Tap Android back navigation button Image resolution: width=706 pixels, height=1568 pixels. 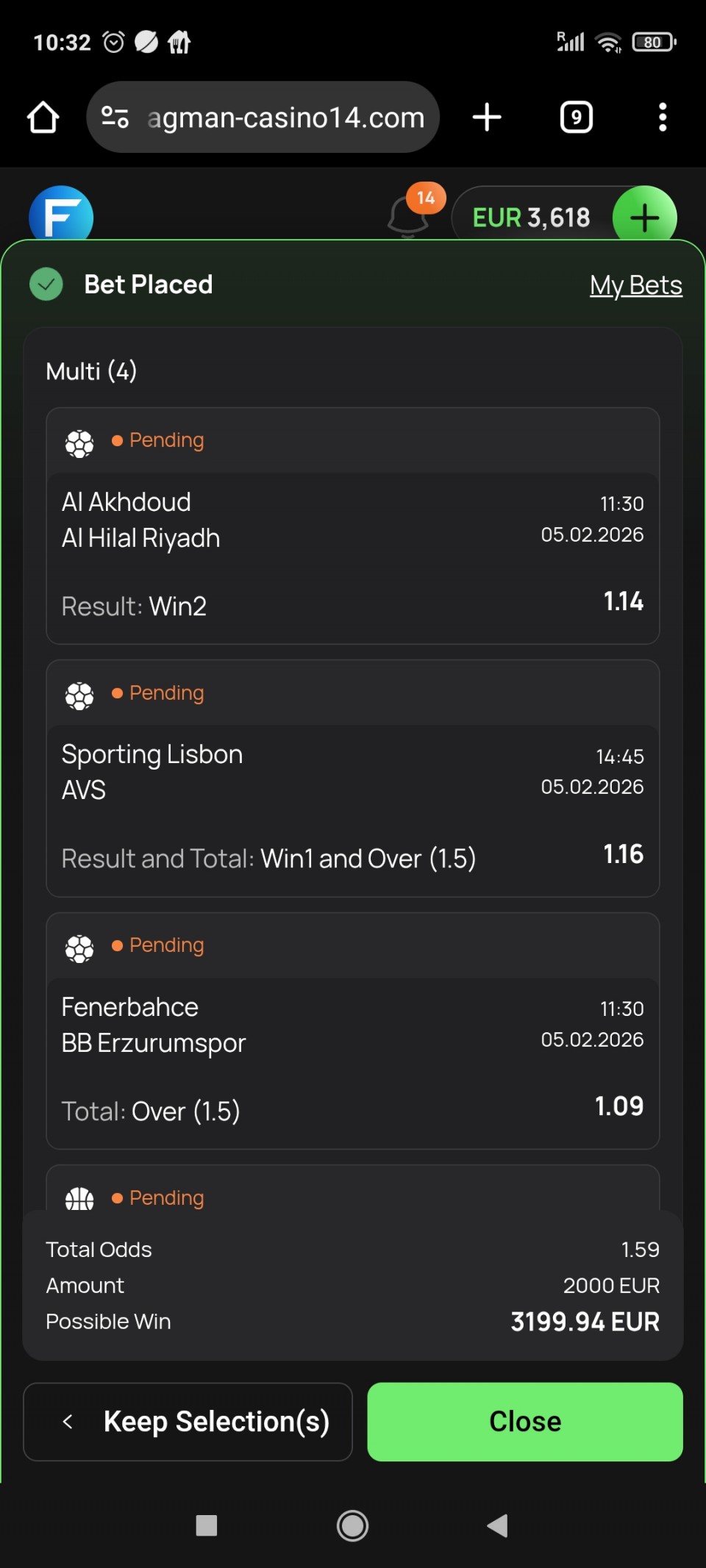(x=498, y=1525)
